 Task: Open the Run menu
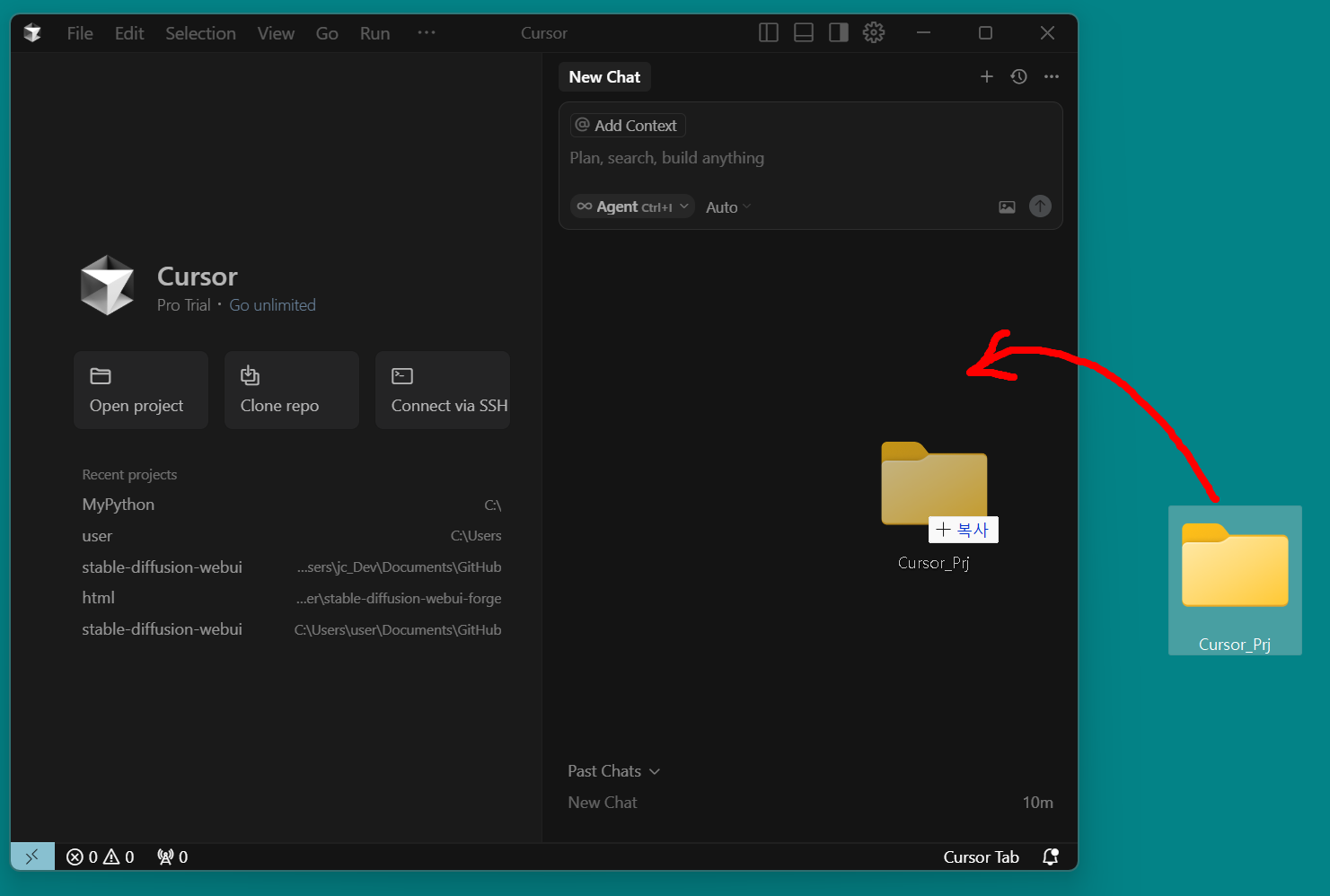click(x=374, y=33)
